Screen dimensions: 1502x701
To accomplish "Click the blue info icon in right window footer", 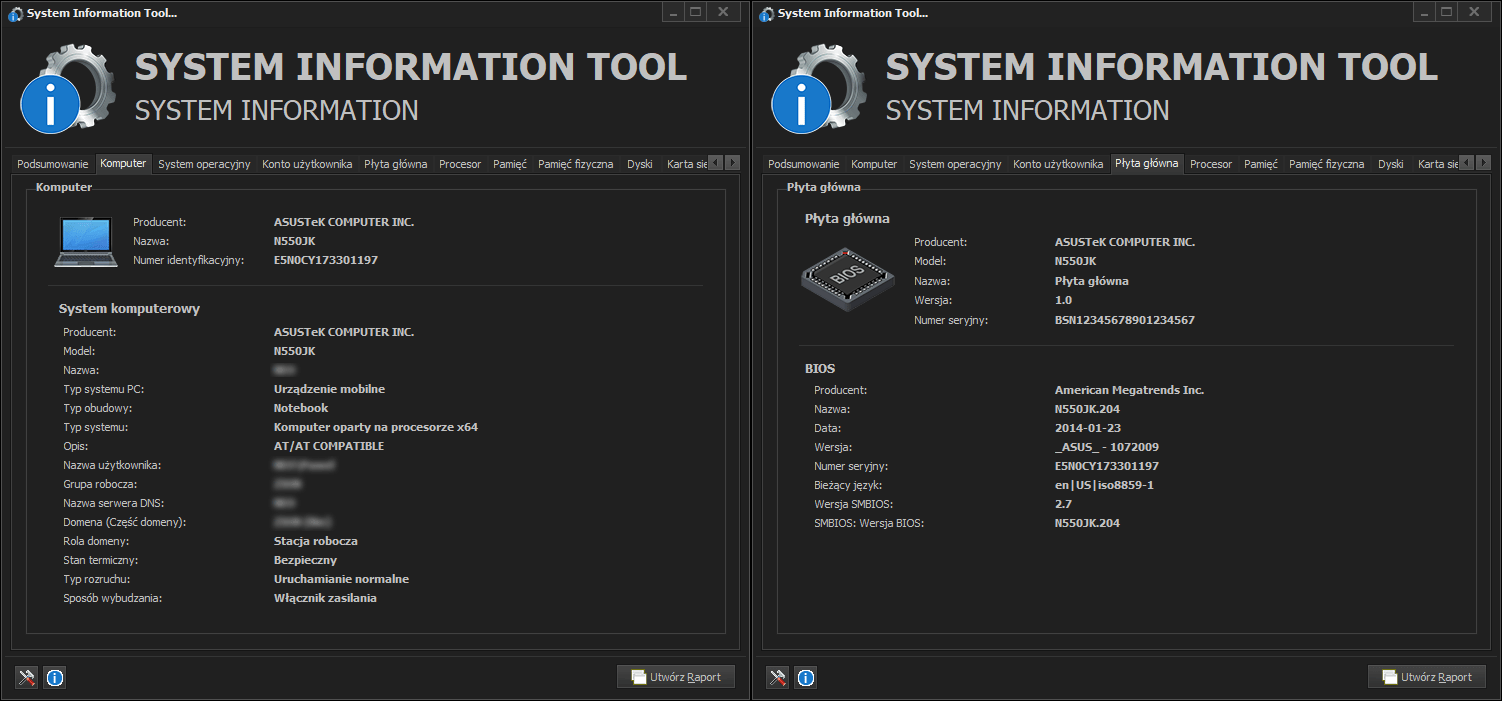I will [806, 677].
